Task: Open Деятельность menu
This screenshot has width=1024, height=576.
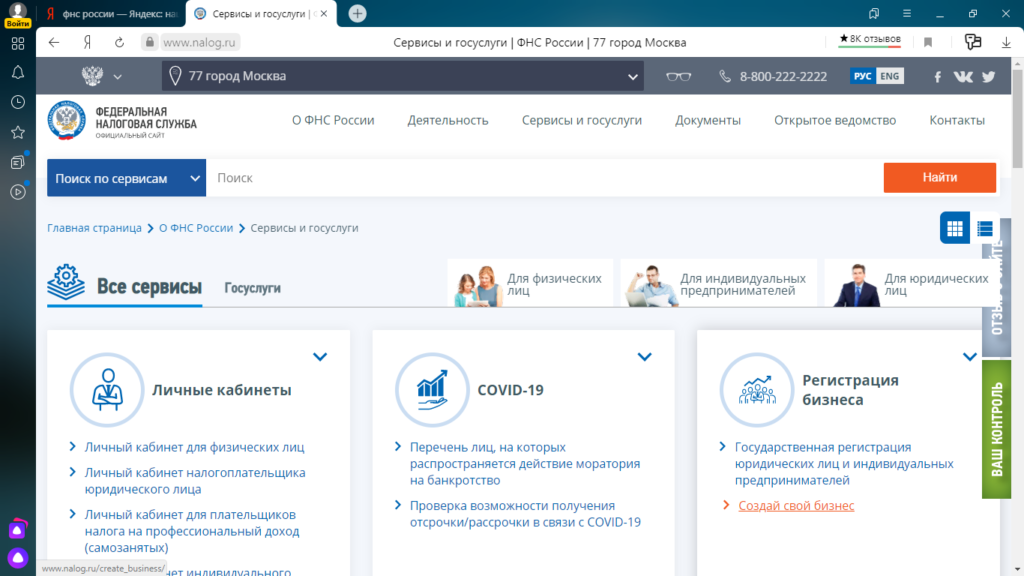Action: pos(448,120)
